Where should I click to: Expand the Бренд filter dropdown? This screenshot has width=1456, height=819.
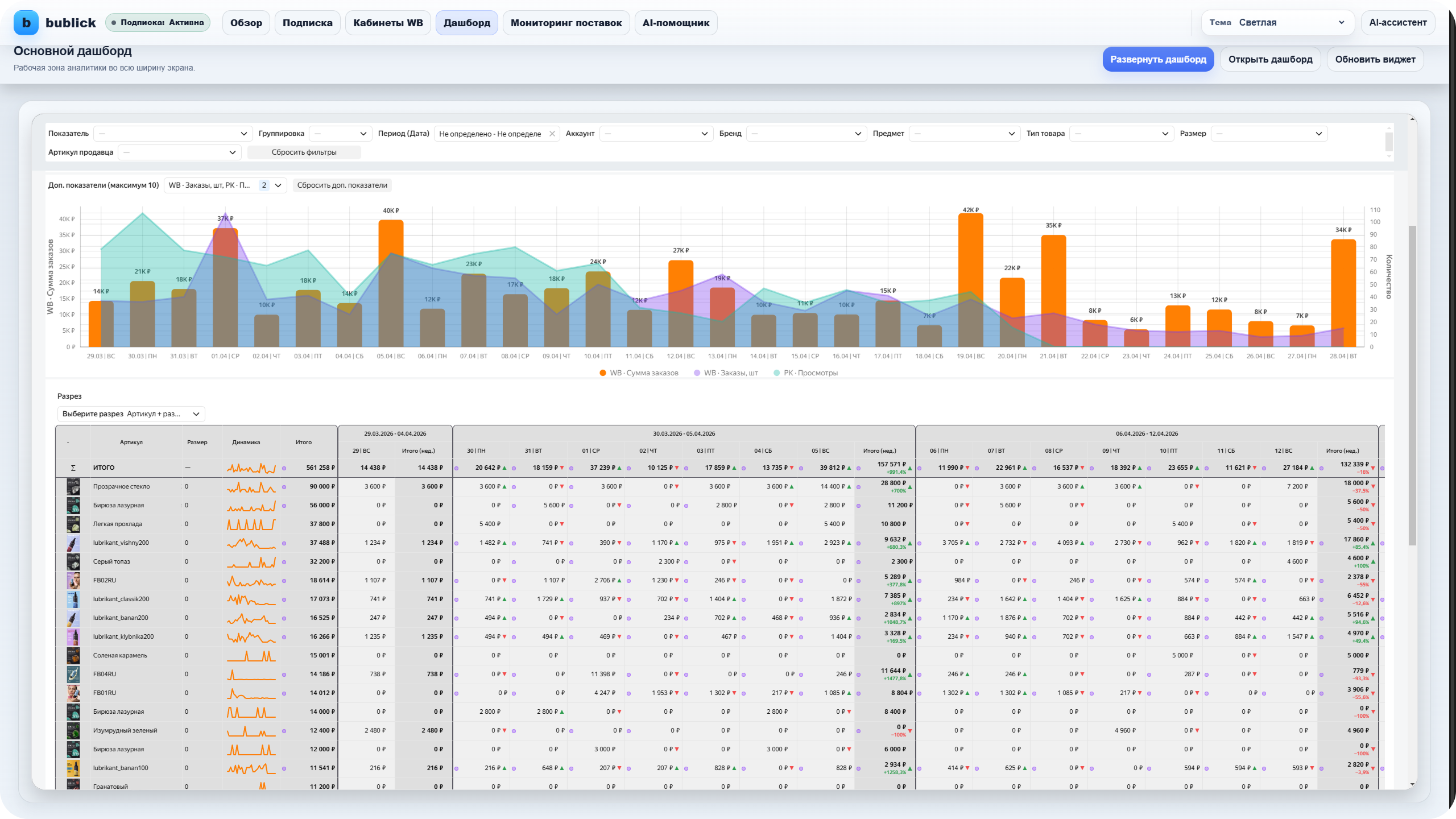click(806, 134)
